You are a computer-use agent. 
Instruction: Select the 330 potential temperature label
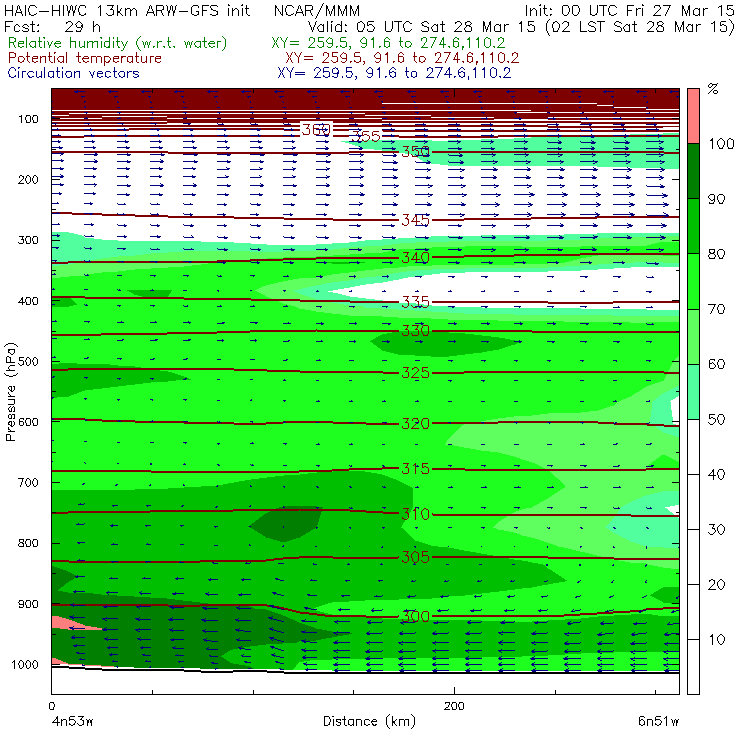[x=415, y=330]
